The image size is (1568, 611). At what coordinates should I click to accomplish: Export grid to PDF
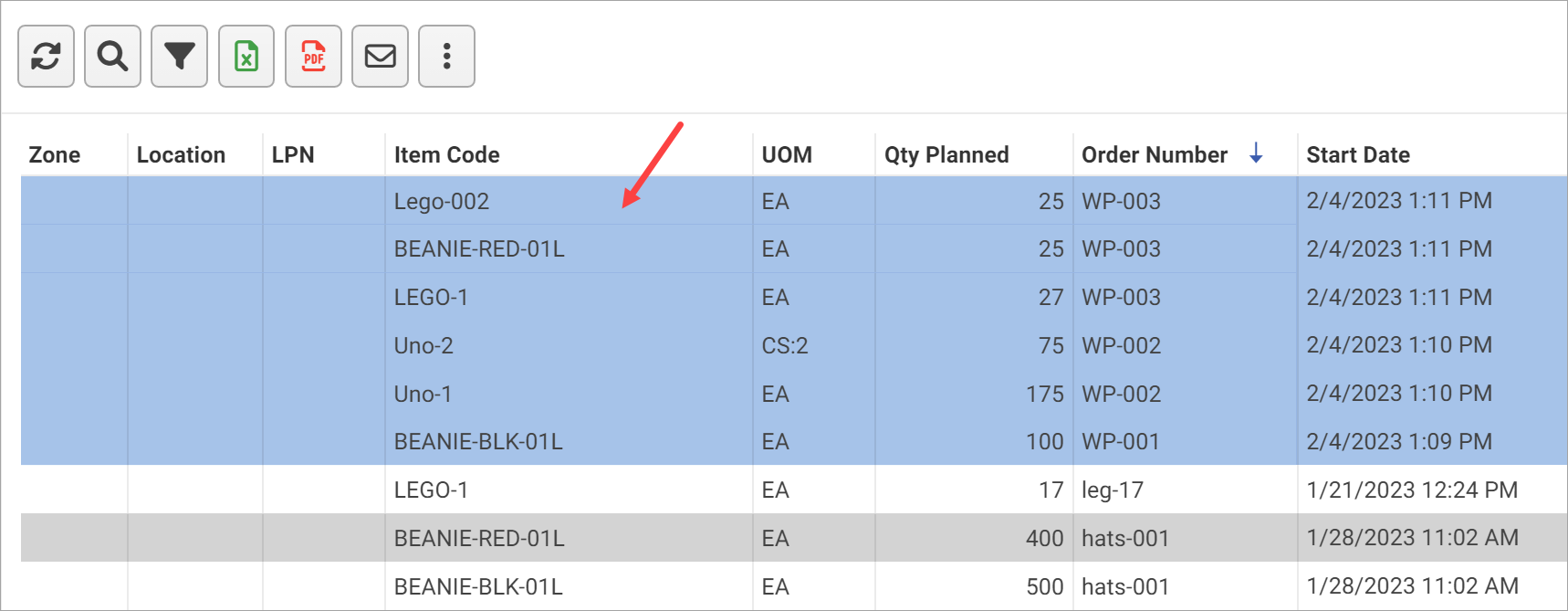313,57
